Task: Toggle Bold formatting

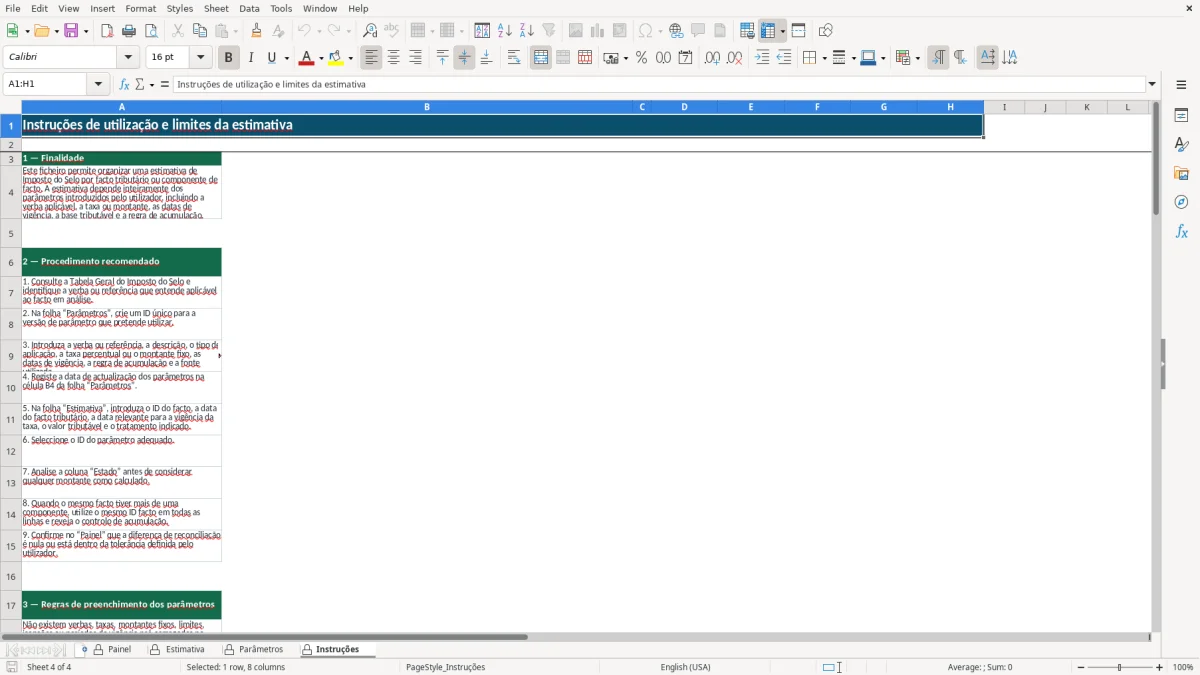Action: pos(228,58)
